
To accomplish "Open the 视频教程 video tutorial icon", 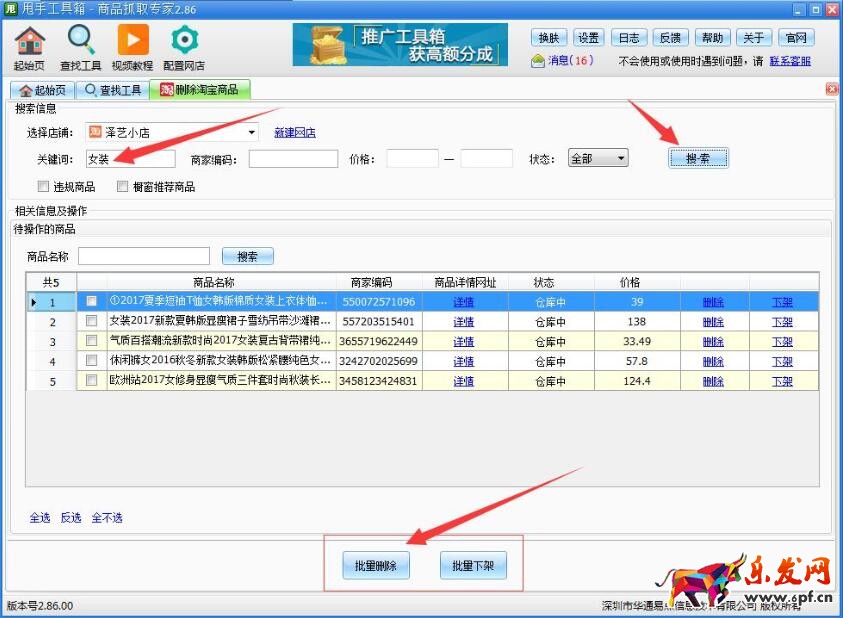I will point(133,41).
